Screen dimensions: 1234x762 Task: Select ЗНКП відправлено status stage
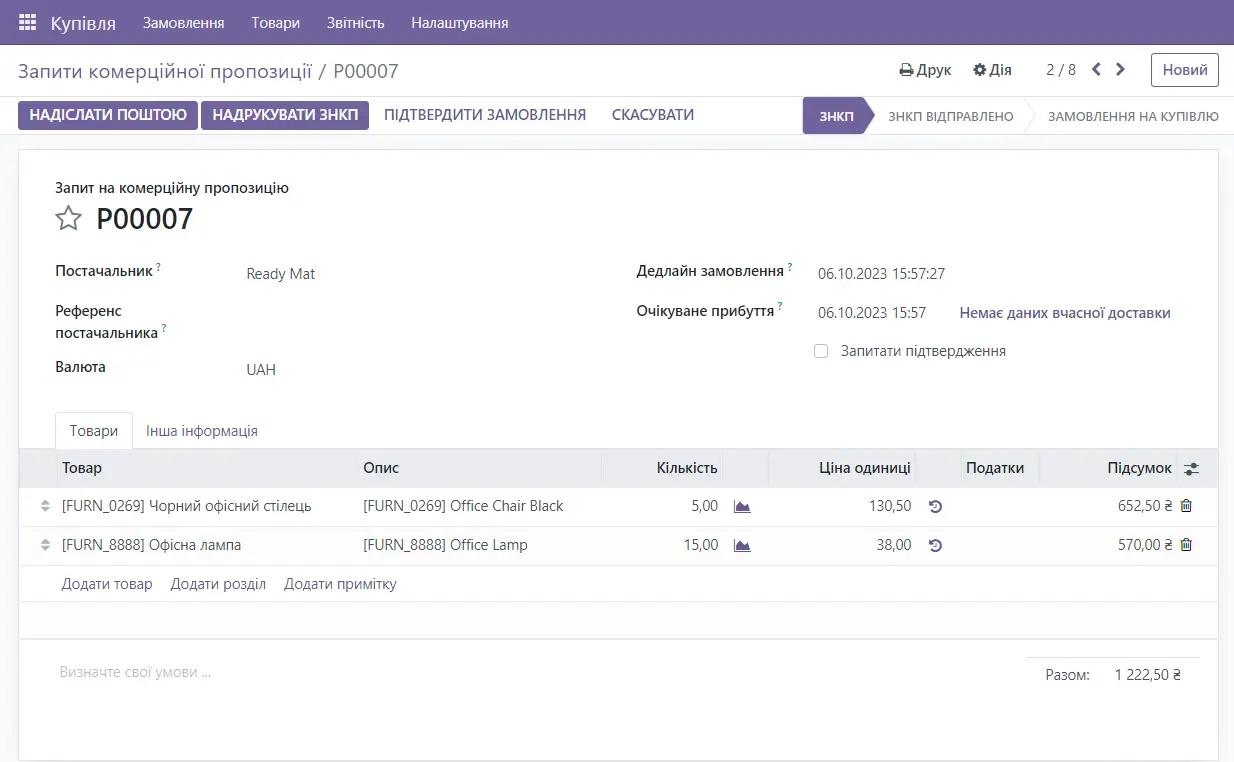click(951, 116)
